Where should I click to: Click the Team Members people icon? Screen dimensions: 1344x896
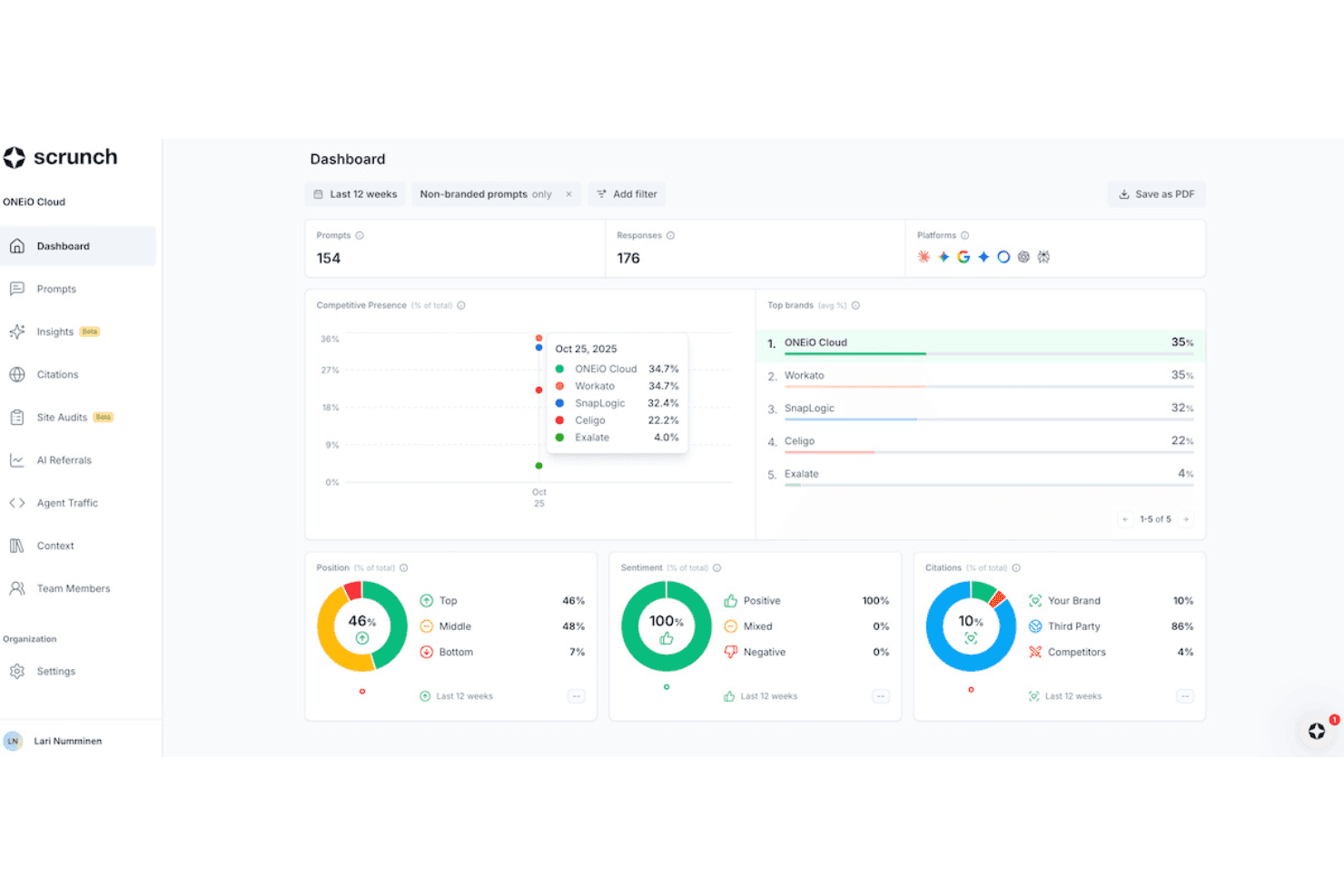pos(17,588)
